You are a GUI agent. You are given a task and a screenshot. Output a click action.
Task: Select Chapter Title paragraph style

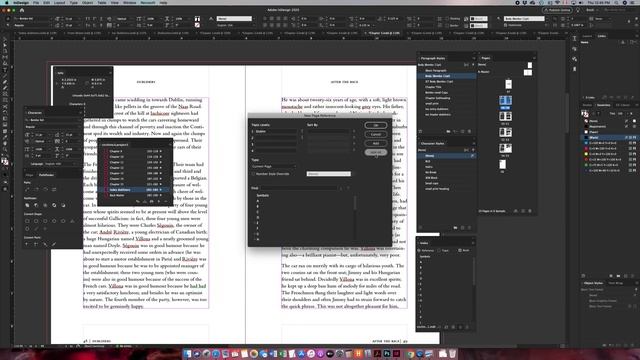pyautogui.click(x=447, y=87)
